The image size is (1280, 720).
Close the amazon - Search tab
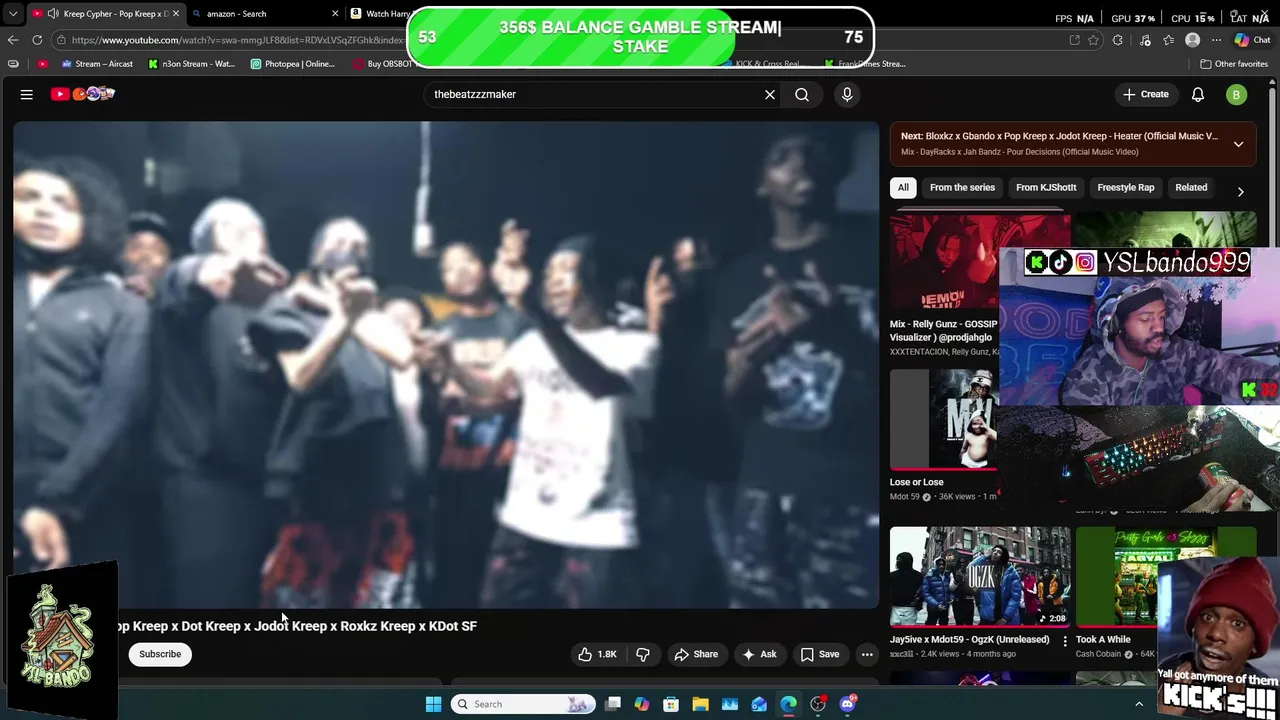(335, 14)
